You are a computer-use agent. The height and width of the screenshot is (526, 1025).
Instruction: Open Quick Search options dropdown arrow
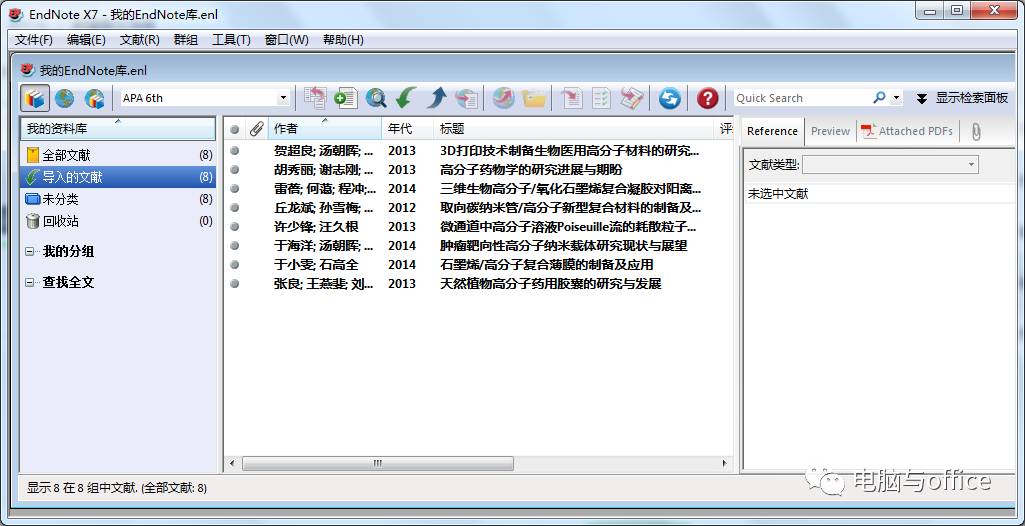pyautogui.click(x=896, y=98)
